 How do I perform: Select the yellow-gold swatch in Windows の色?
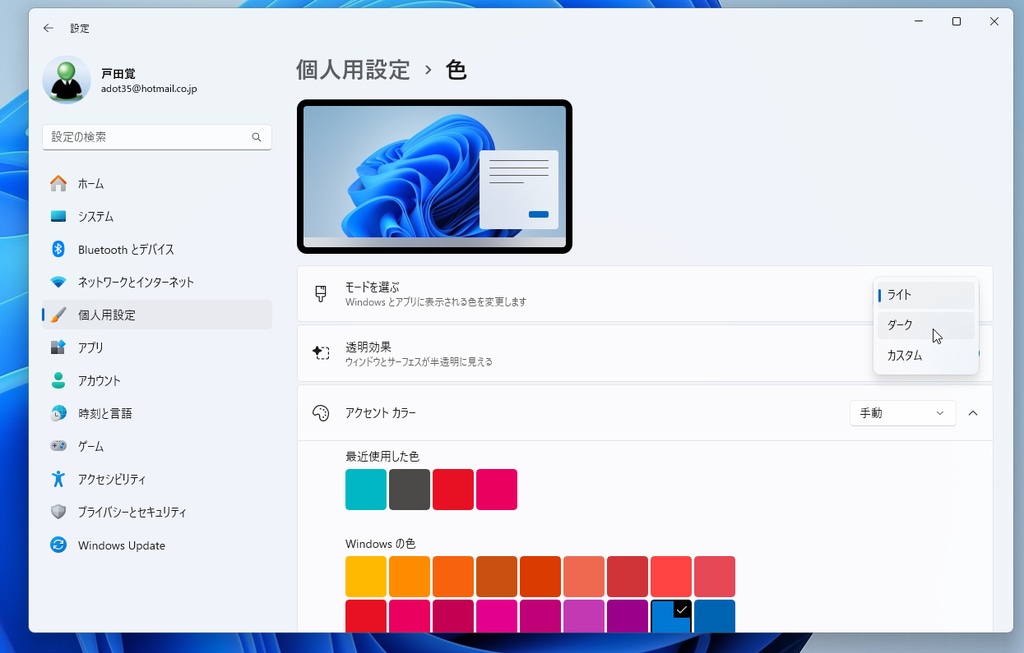366,577
